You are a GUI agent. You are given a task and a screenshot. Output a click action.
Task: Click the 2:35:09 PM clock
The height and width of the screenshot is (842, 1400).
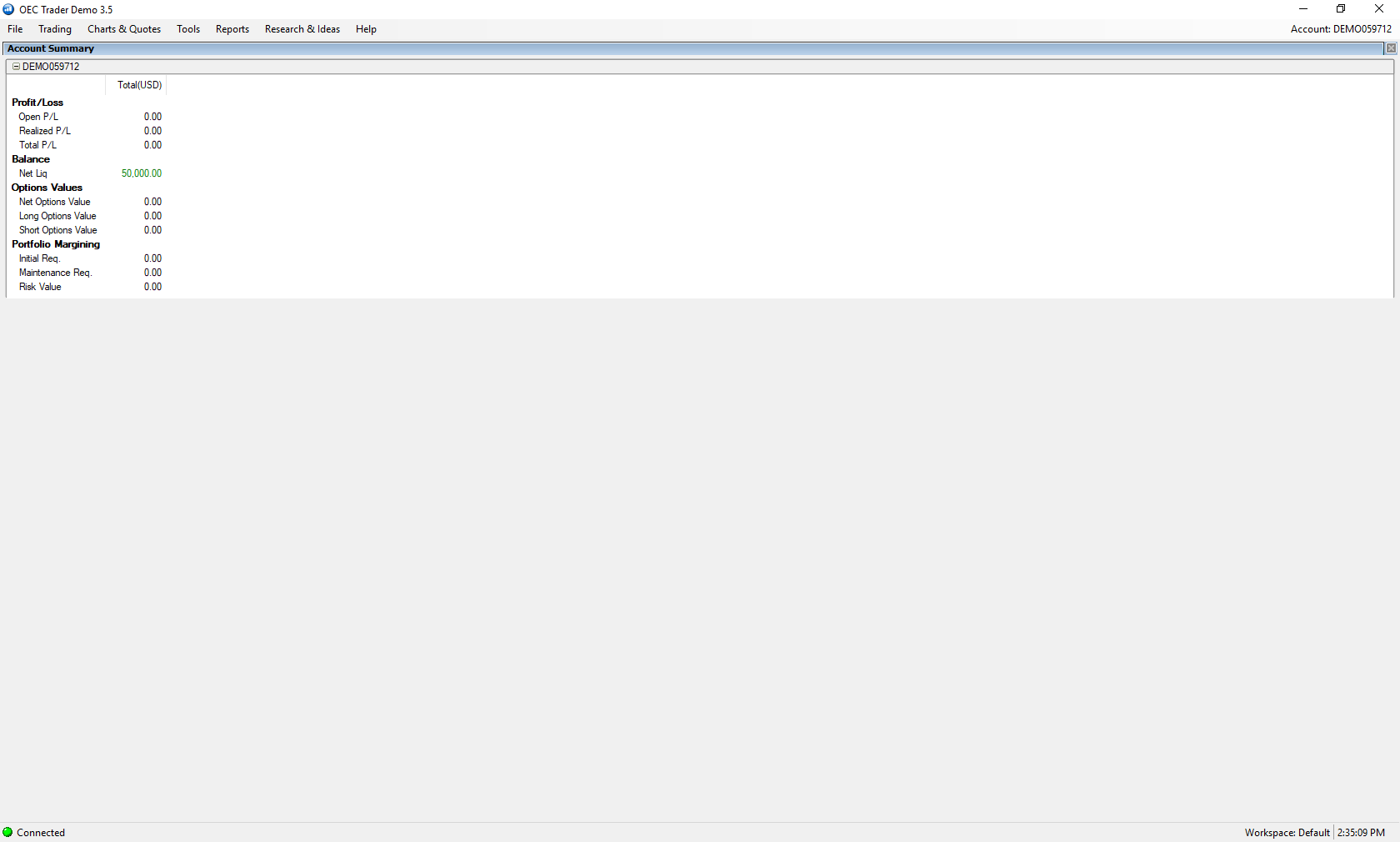click(1361, 833)
